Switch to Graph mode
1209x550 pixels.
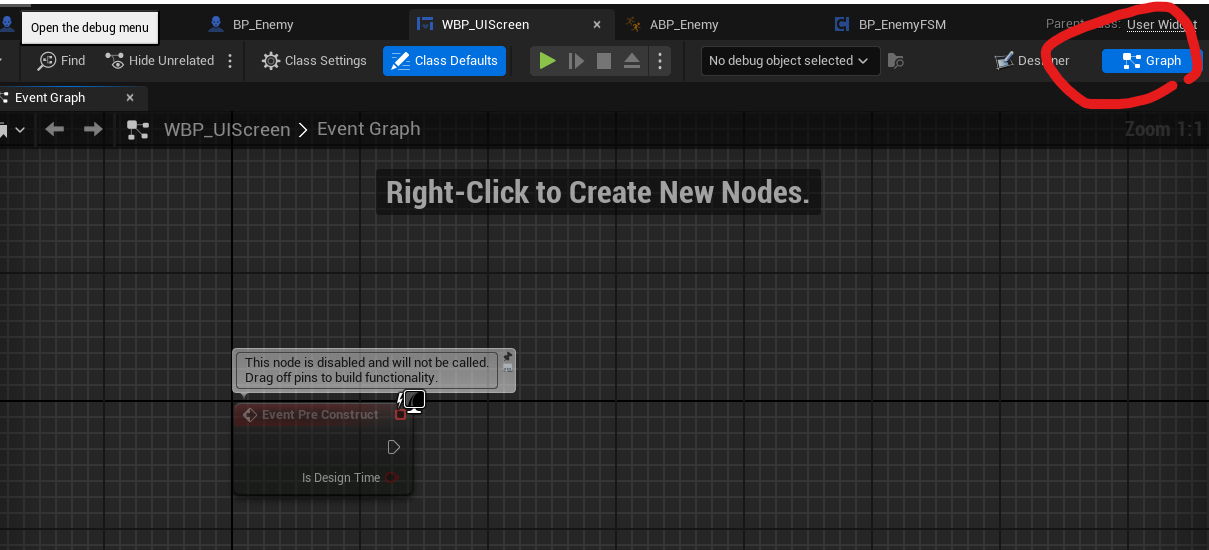pyautogui.click(x=1151, y=61)
